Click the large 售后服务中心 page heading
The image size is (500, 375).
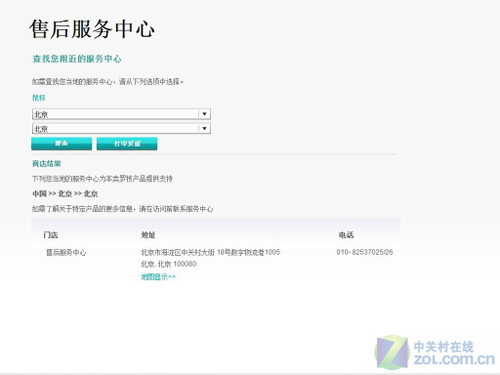pyautogui.click(x=92, y=29)
